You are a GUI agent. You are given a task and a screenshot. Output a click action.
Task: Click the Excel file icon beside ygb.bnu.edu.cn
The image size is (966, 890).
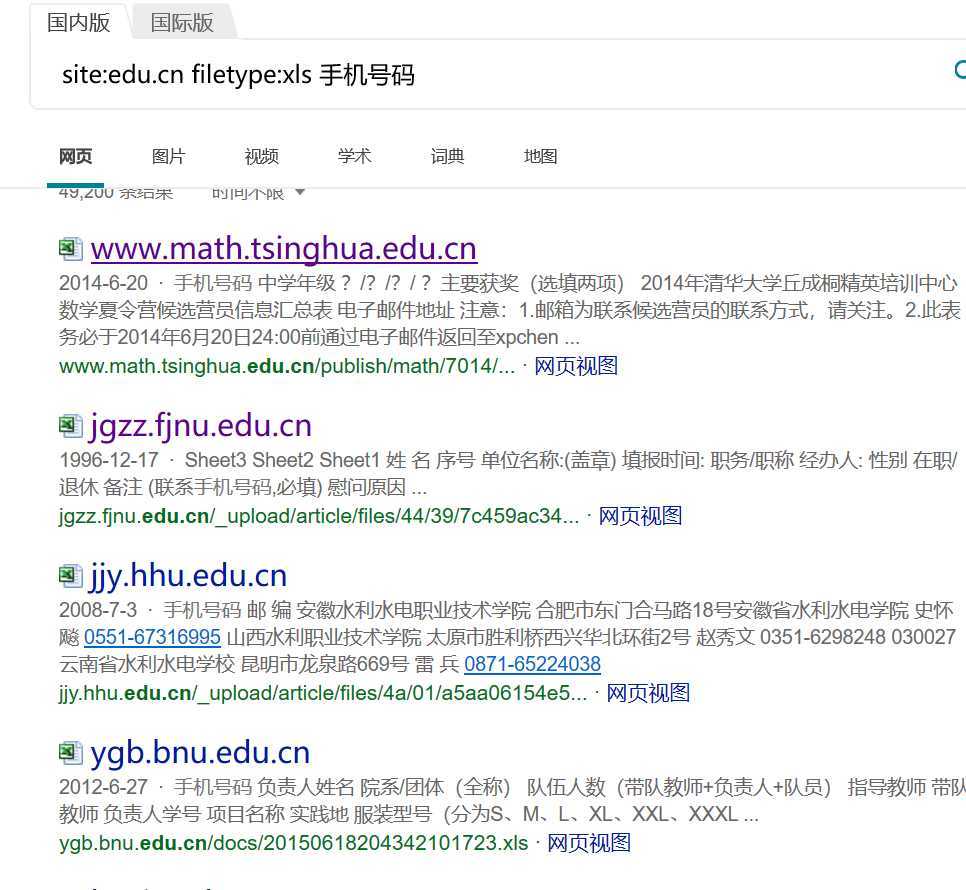71,752
